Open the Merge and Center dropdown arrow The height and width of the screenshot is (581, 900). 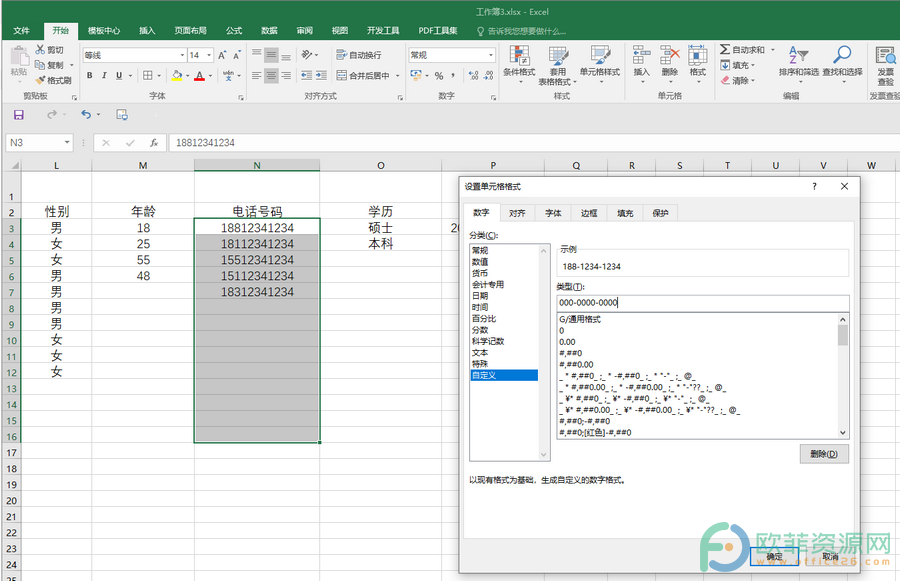397,75
